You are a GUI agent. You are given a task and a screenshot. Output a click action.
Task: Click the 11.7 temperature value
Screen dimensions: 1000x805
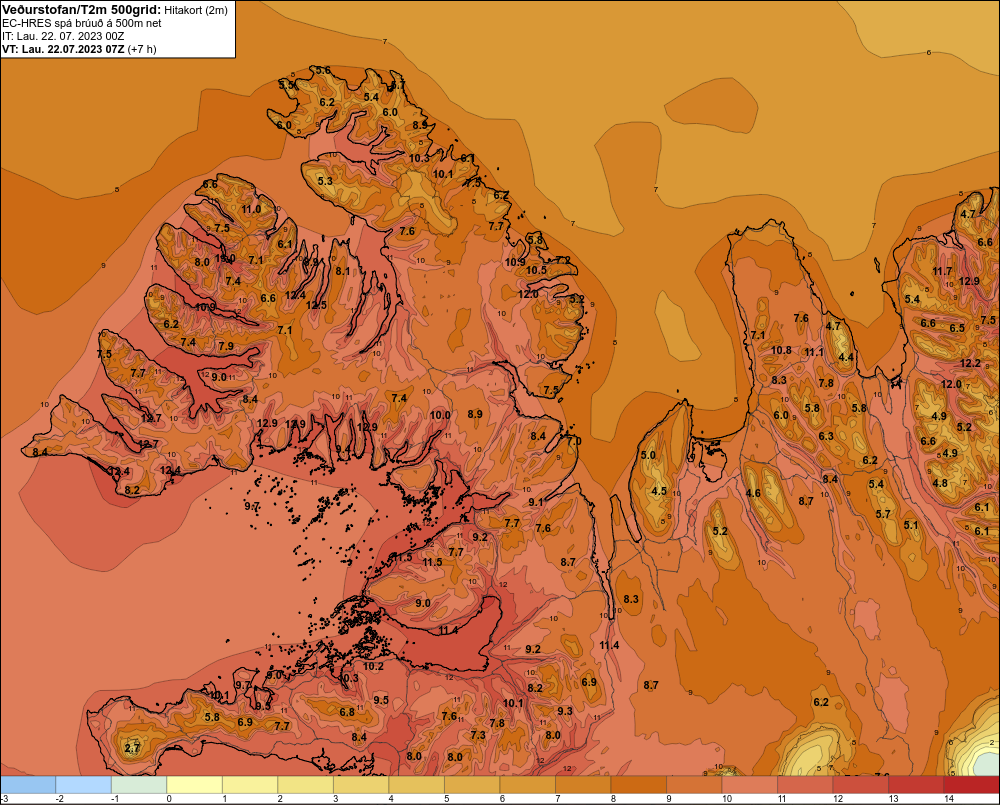943,271
